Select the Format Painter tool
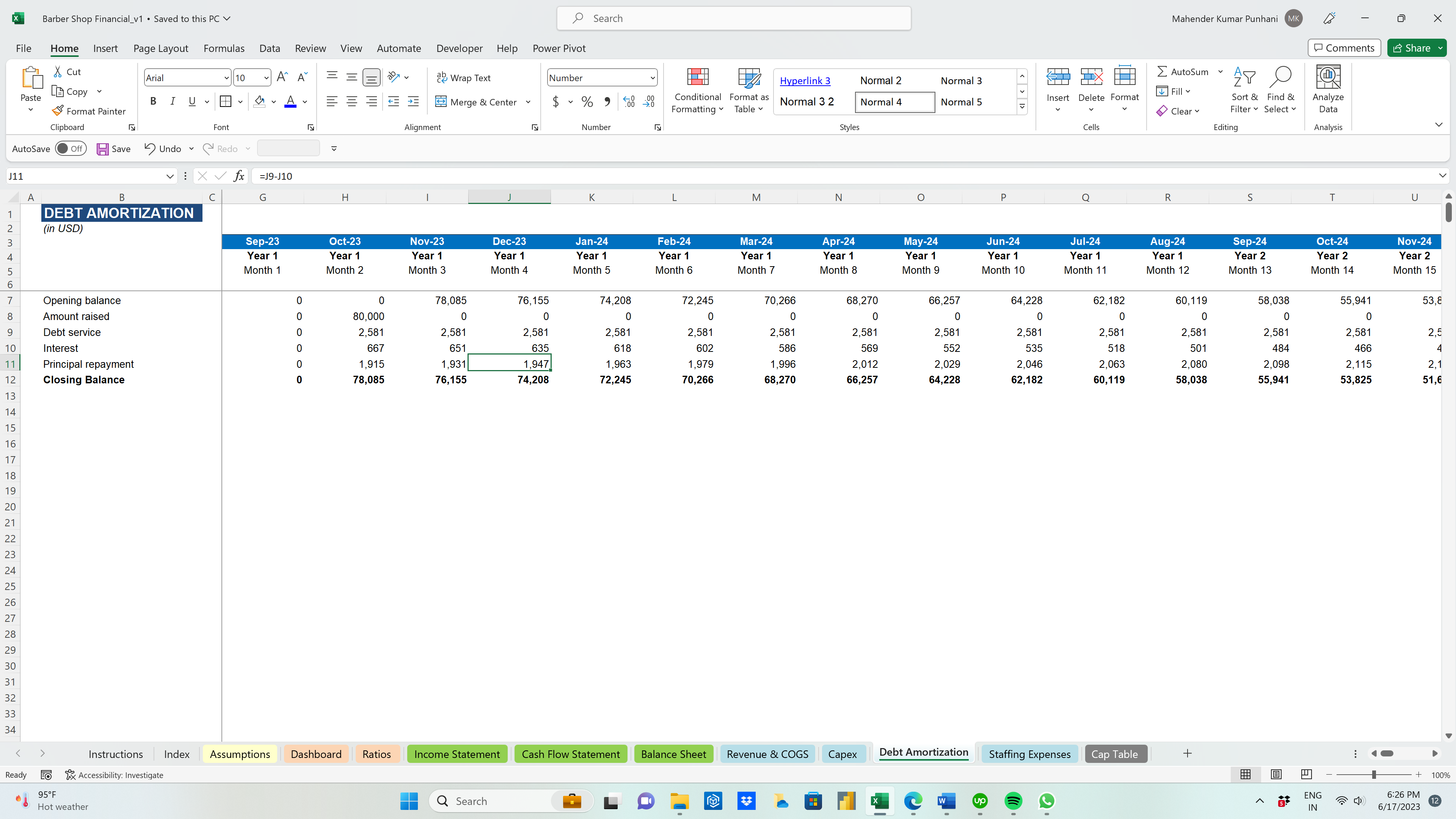 pos(89,111)
